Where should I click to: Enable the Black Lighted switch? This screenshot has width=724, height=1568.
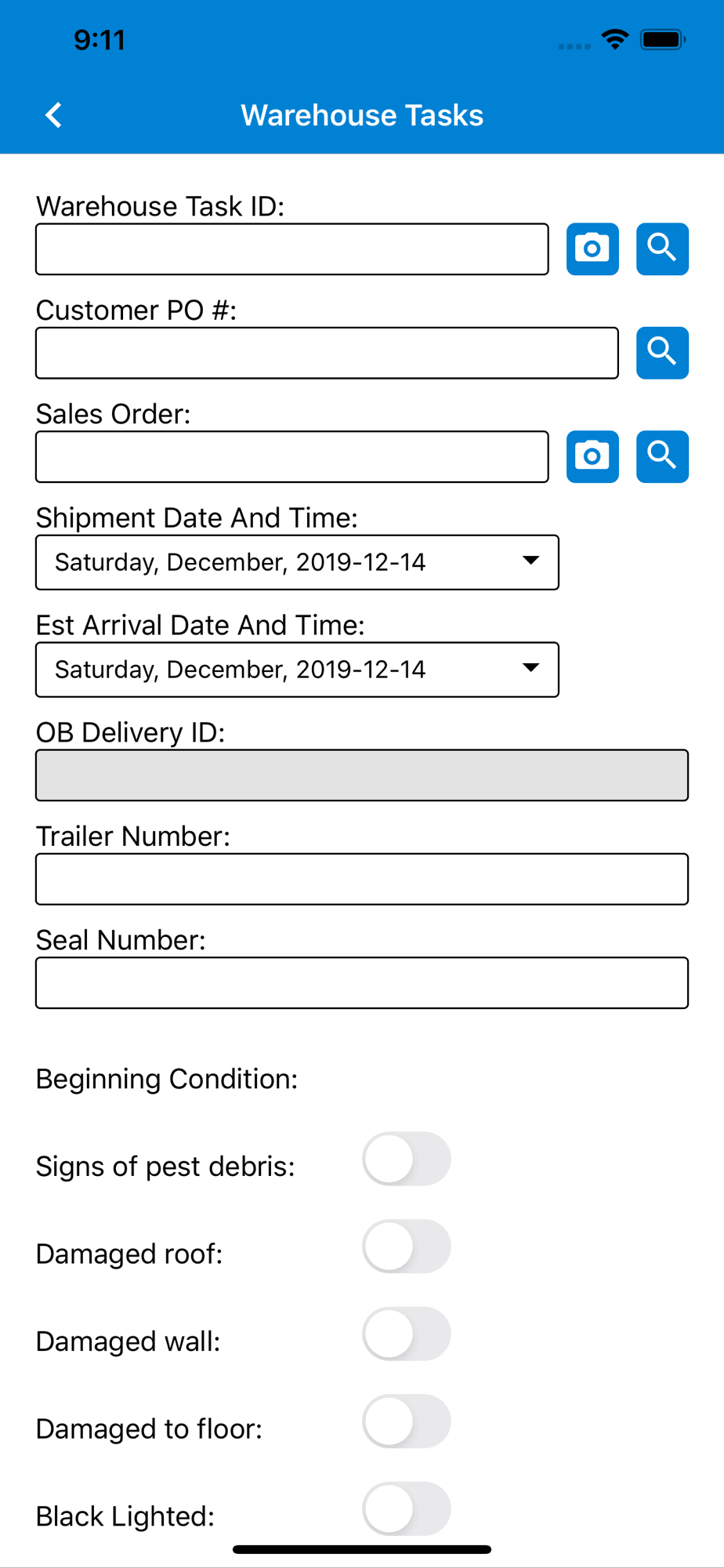coord(406,1508)
